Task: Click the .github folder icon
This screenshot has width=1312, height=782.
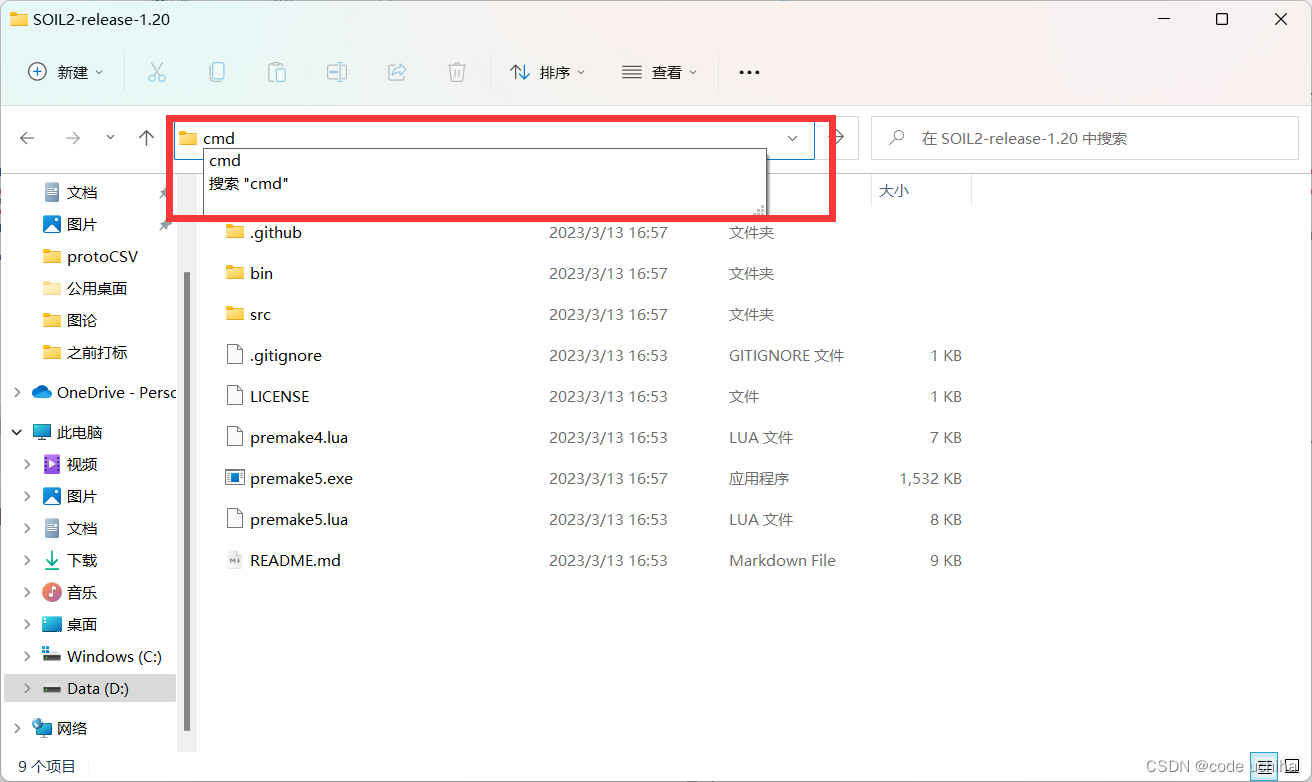Action: (235, 232)
